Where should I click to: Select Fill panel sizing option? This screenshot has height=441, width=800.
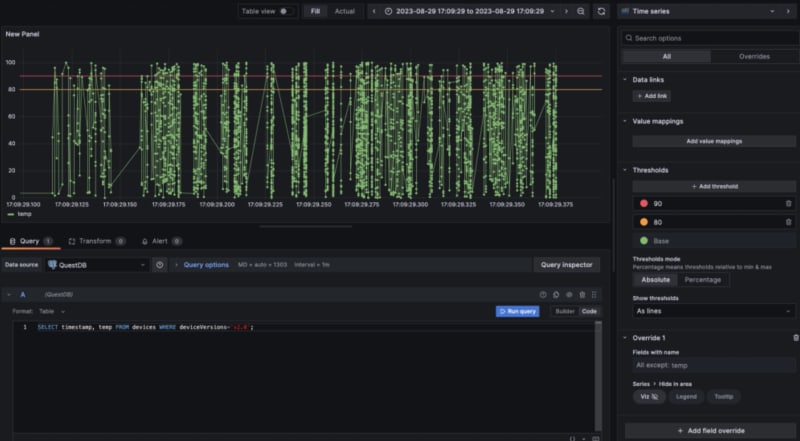(315, 11)
